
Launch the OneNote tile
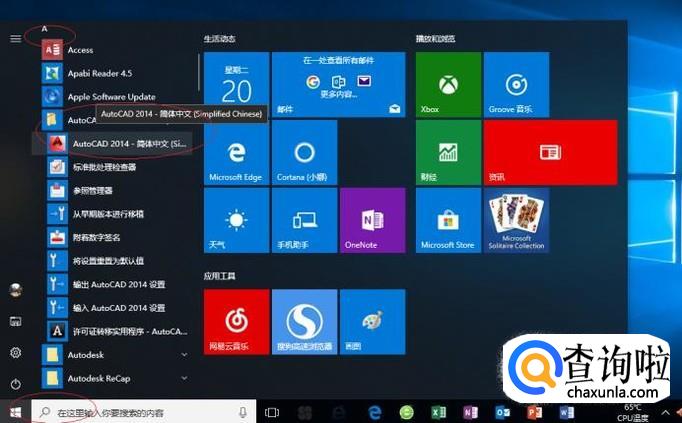(372, 220)
